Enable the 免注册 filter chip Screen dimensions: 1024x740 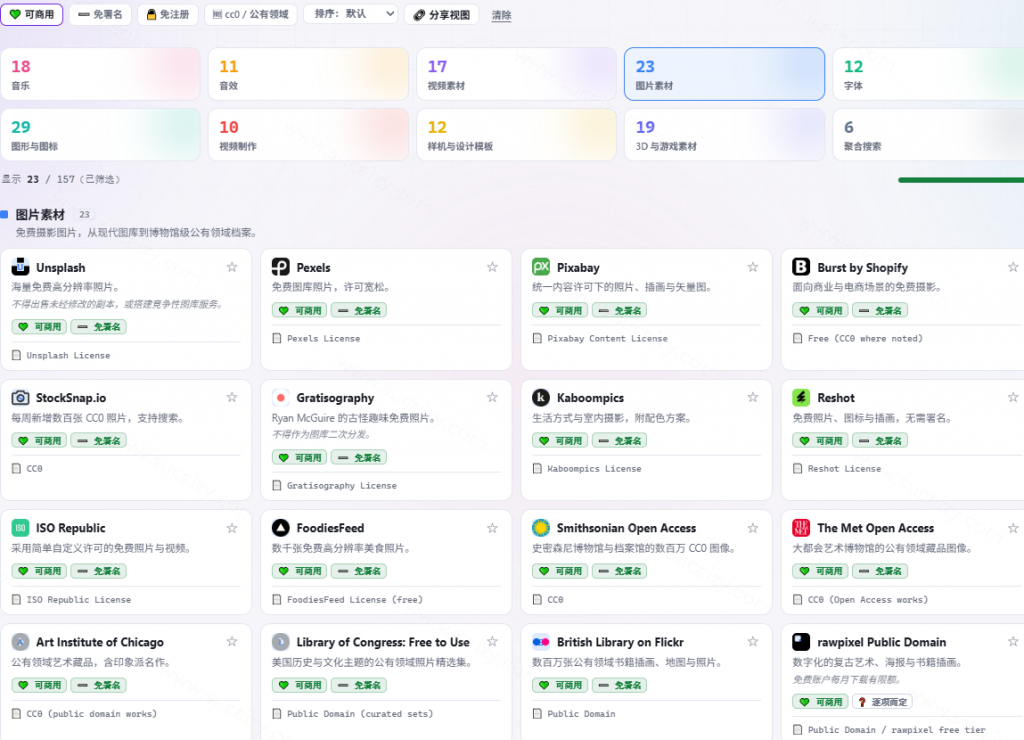click(x=168, y=14)
